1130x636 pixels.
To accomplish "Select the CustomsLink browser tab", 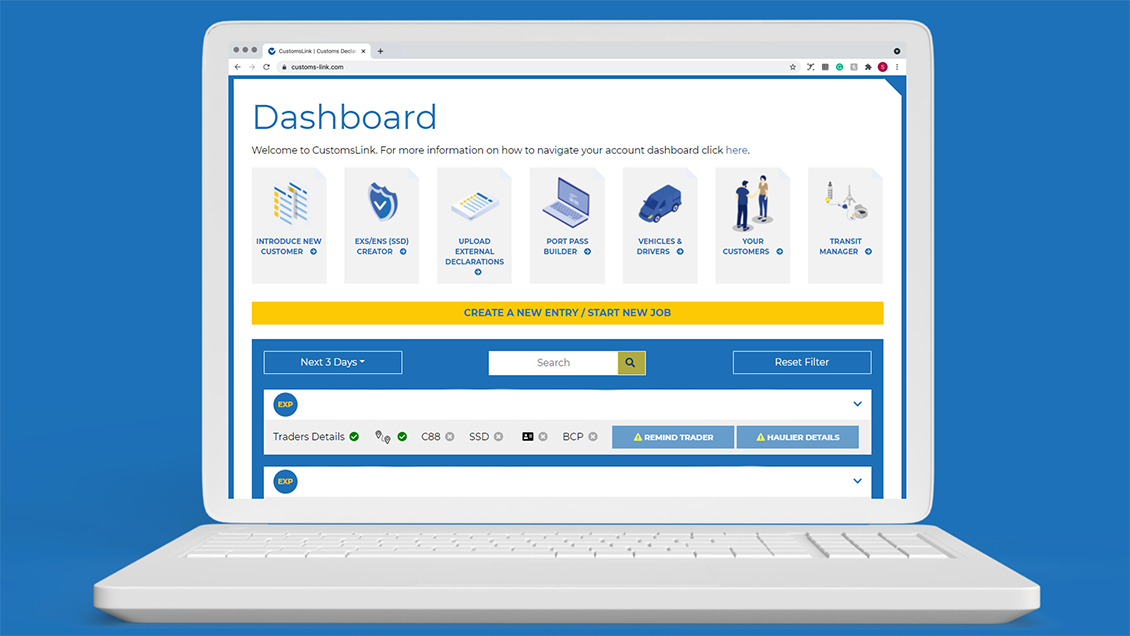I will coord(316,51).
